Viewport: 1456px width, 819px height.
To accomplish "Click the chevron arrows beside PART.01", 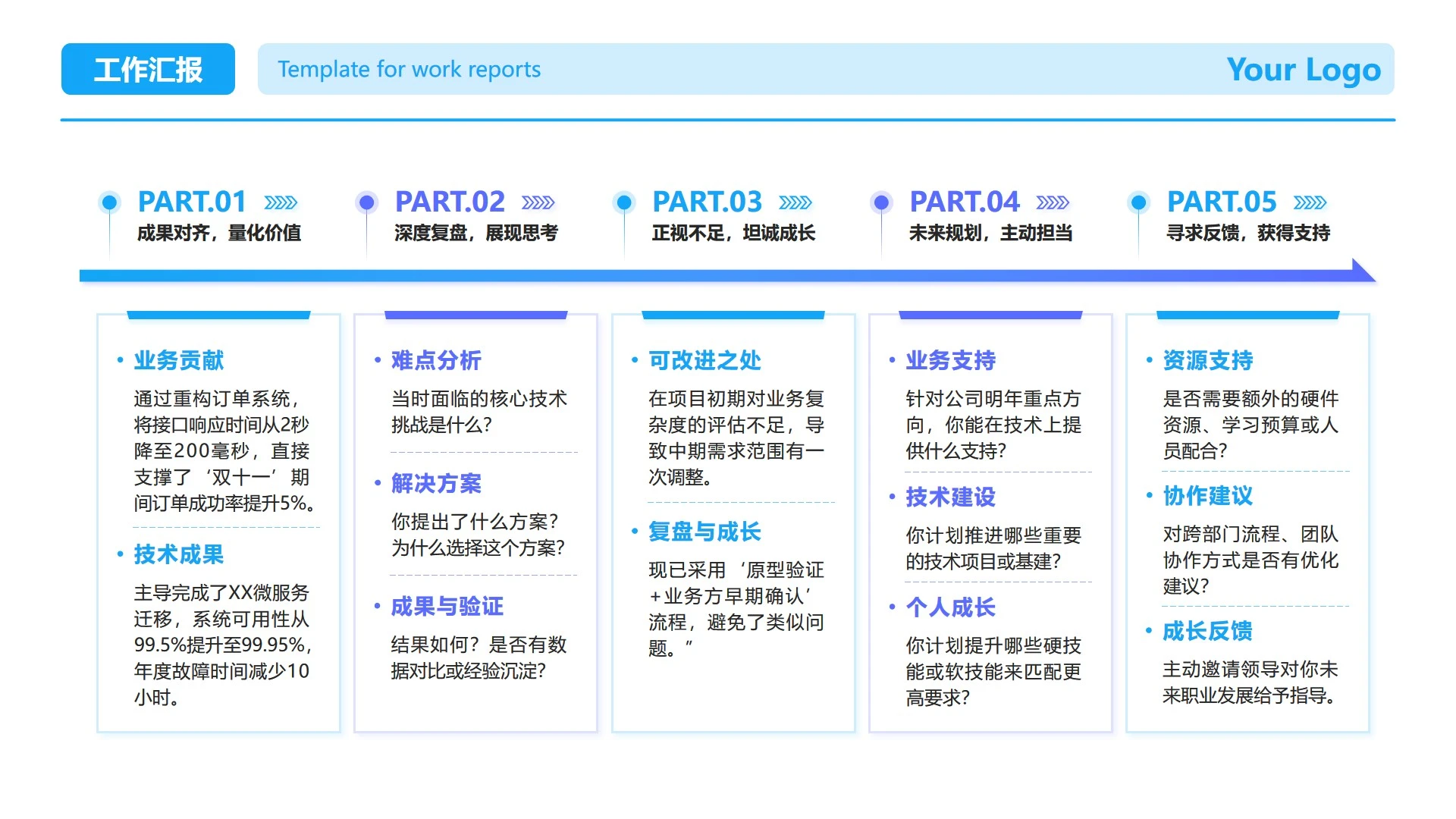I will (282, 202).
